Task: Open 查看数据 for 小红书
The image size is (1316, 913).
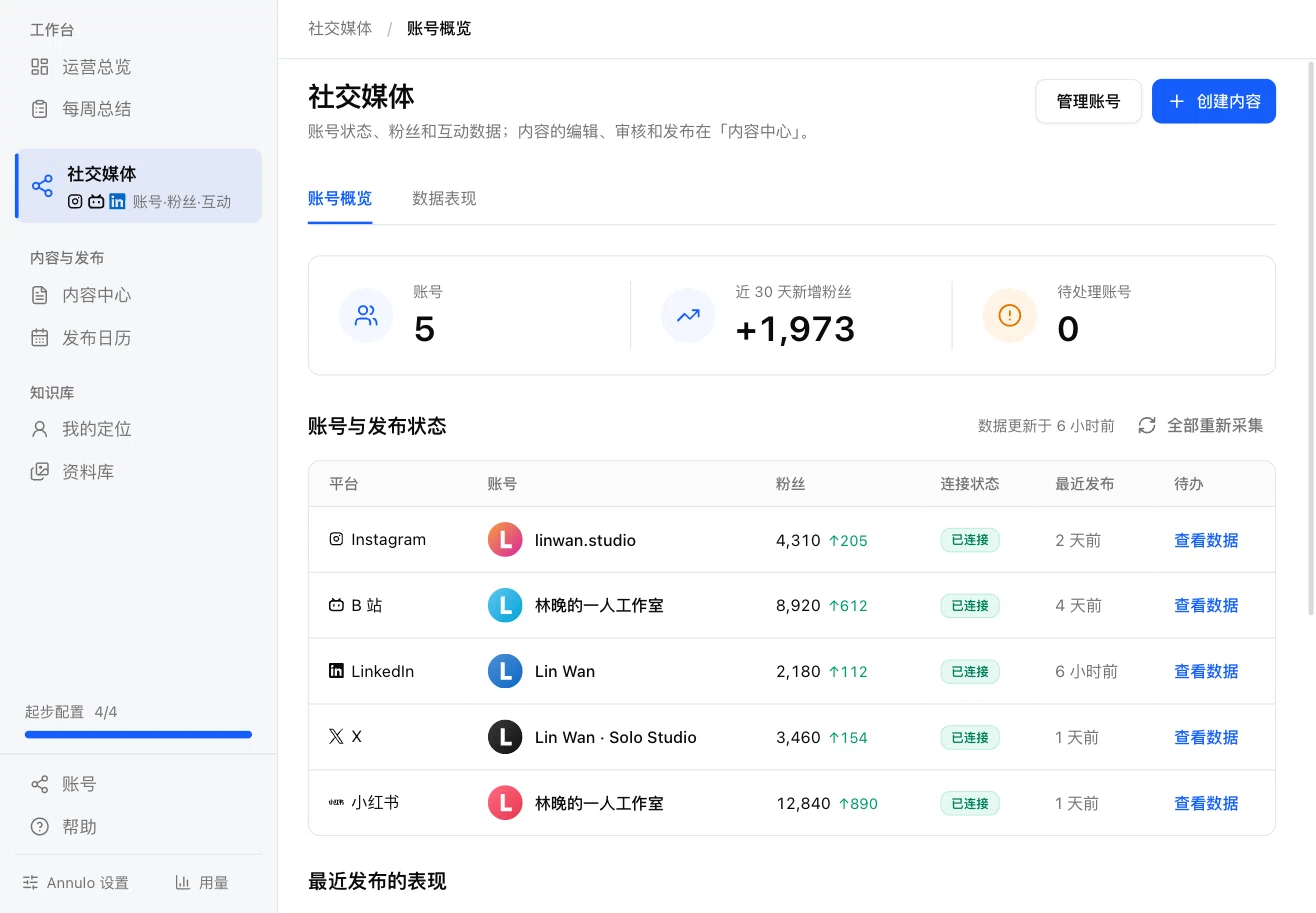Action: tap(1206, 803)
